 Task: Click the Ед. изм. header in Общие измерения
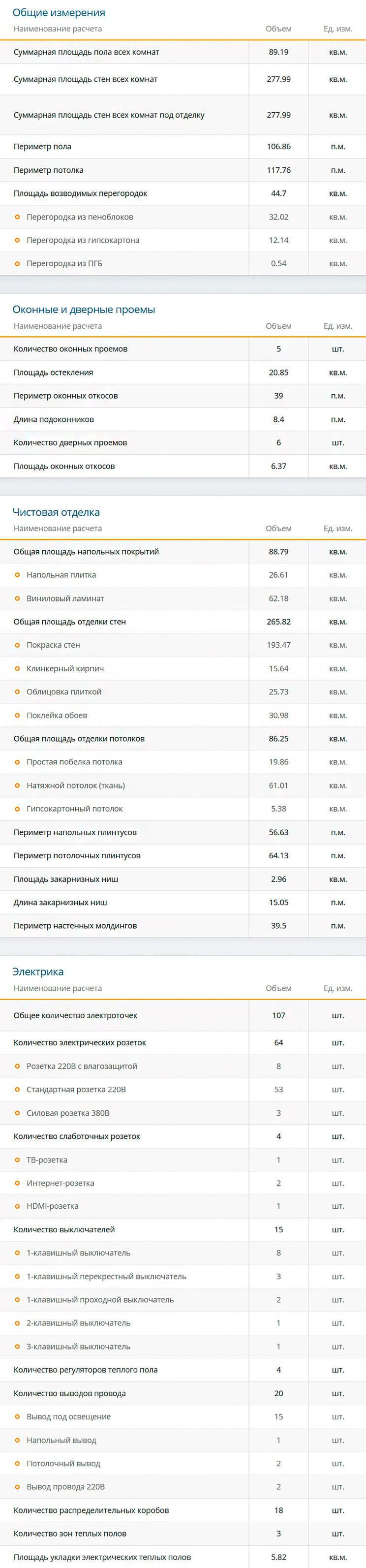point(337,29)
